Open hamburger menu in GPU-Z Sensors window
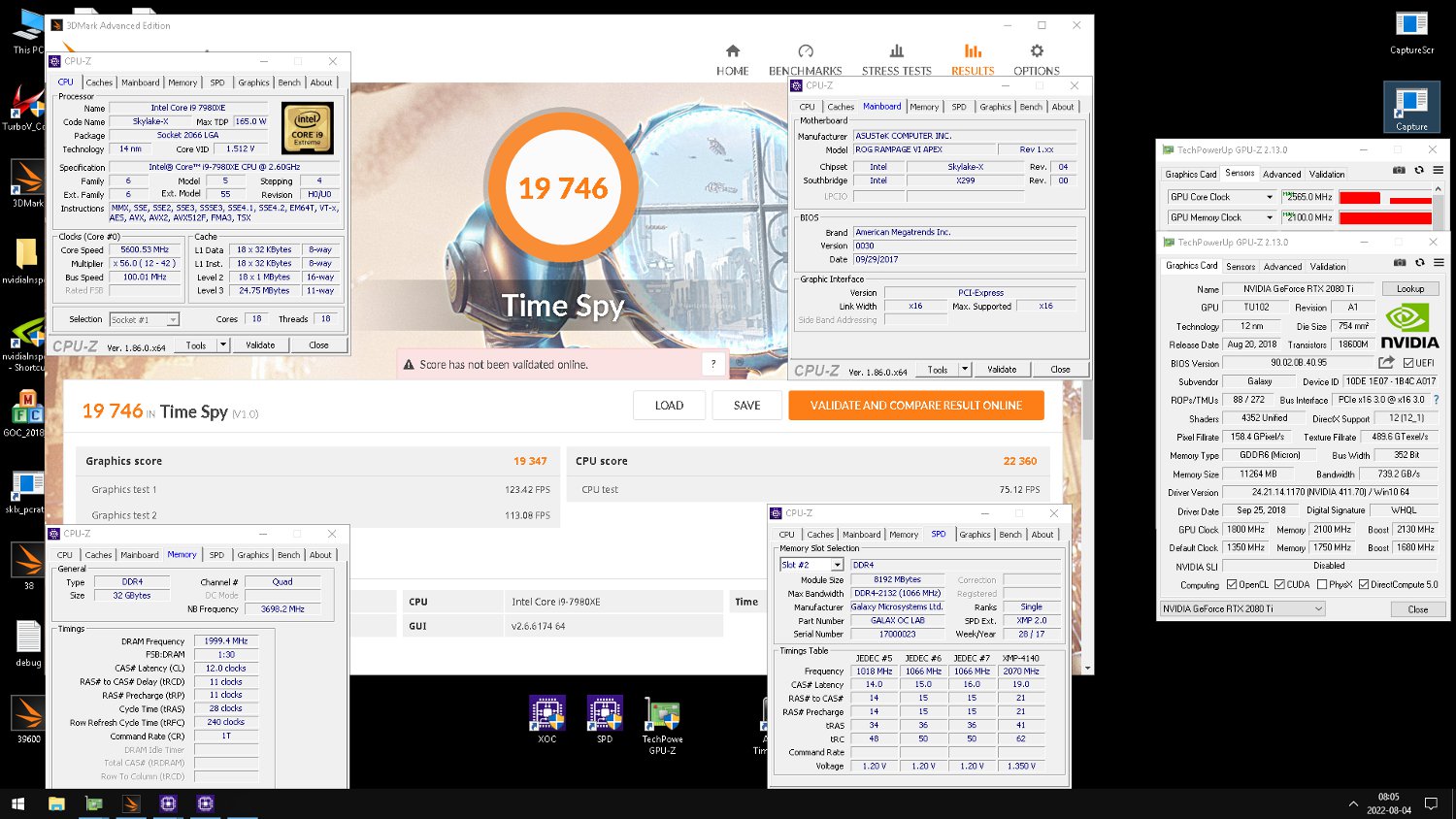Screen dimensions: 1456x819 [x=1439, y=170]
